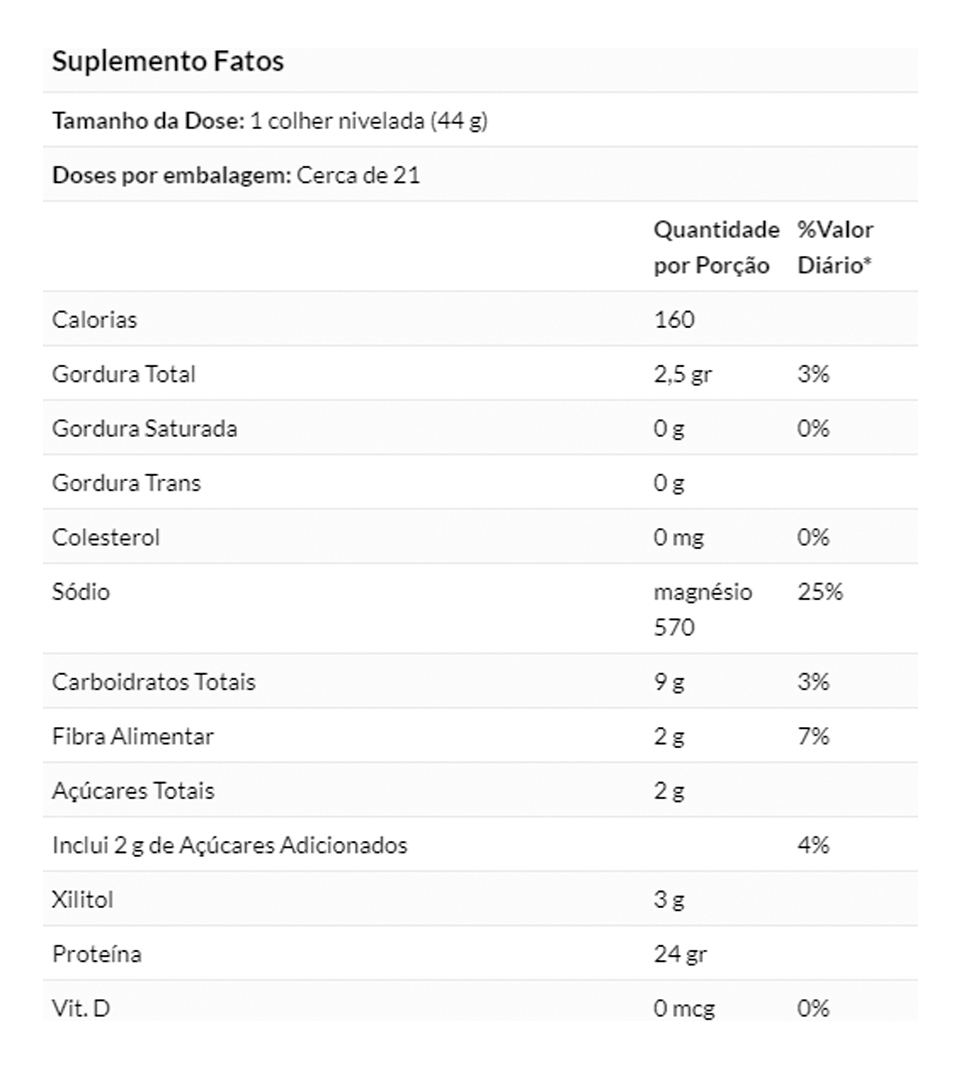961x1069 pixels.
Task: Click the 160 calories value
Action: click(674, 320)
